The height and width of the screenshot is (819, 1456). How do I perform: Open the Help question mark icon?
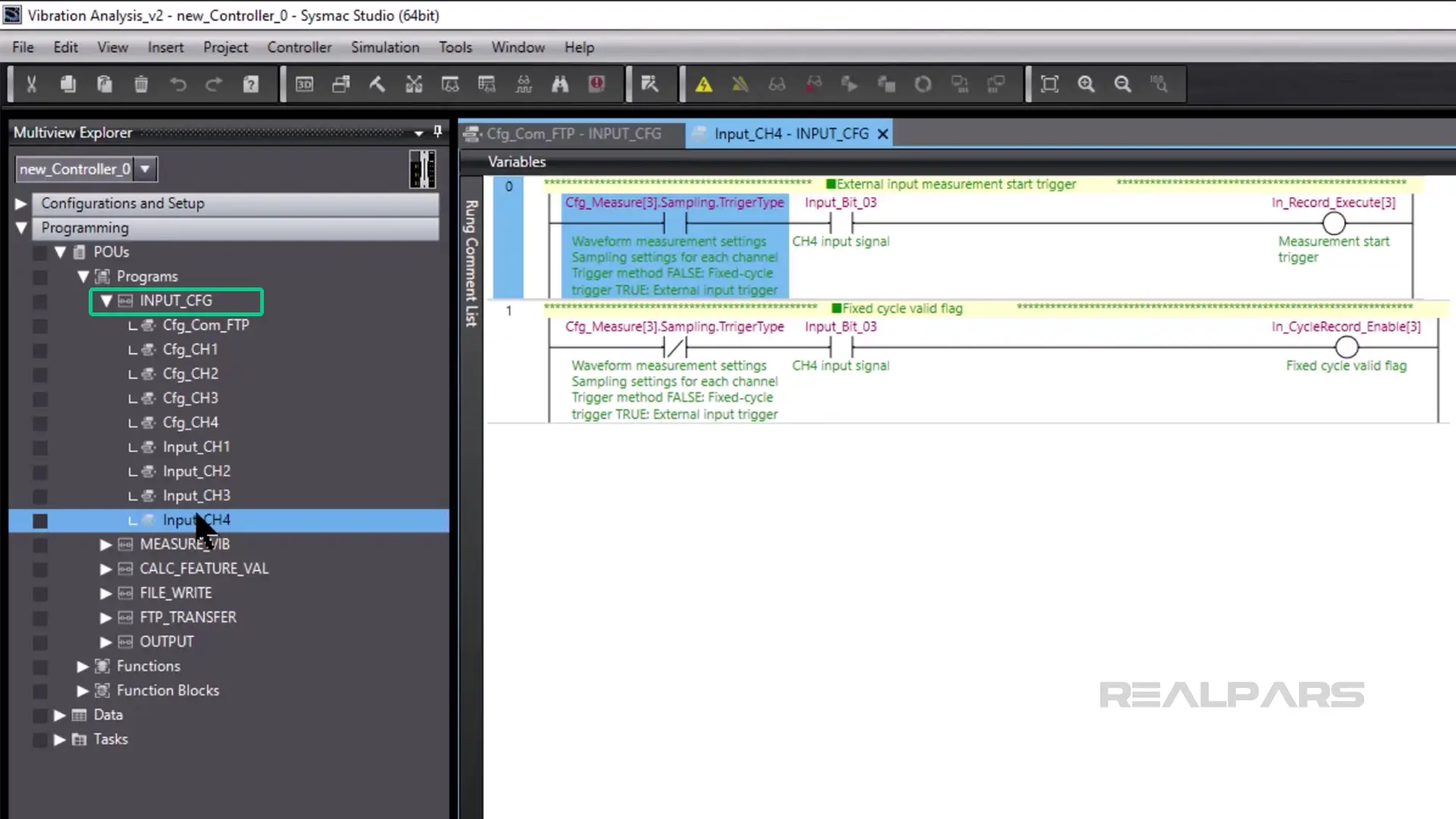(250, 84)
